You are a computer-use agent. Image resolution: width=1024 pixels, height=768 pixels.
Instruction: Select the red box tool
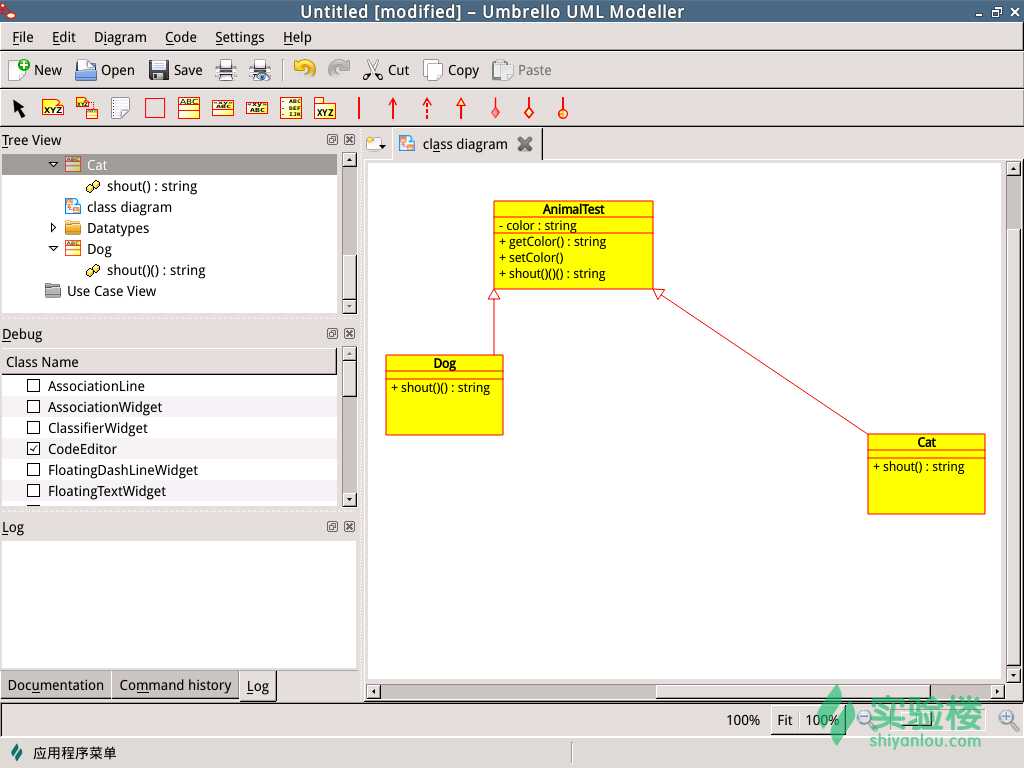155,108
